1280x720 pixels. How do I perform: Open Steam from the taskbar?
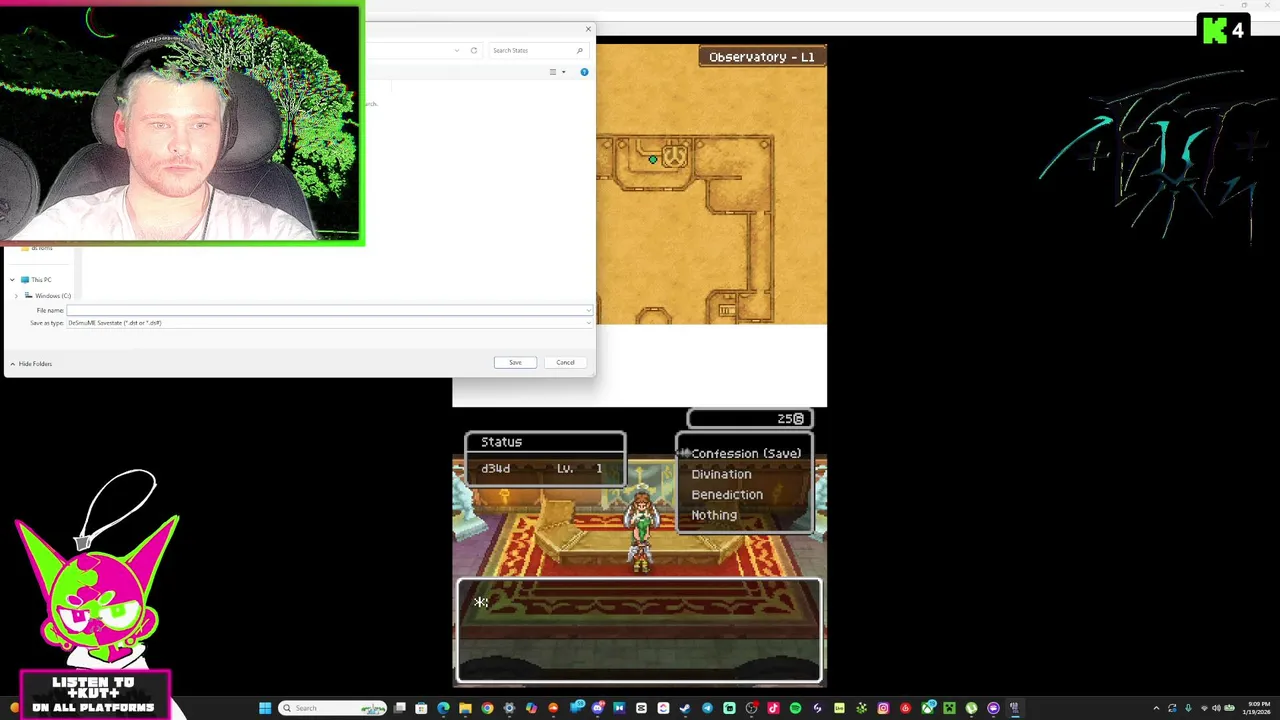684,708
